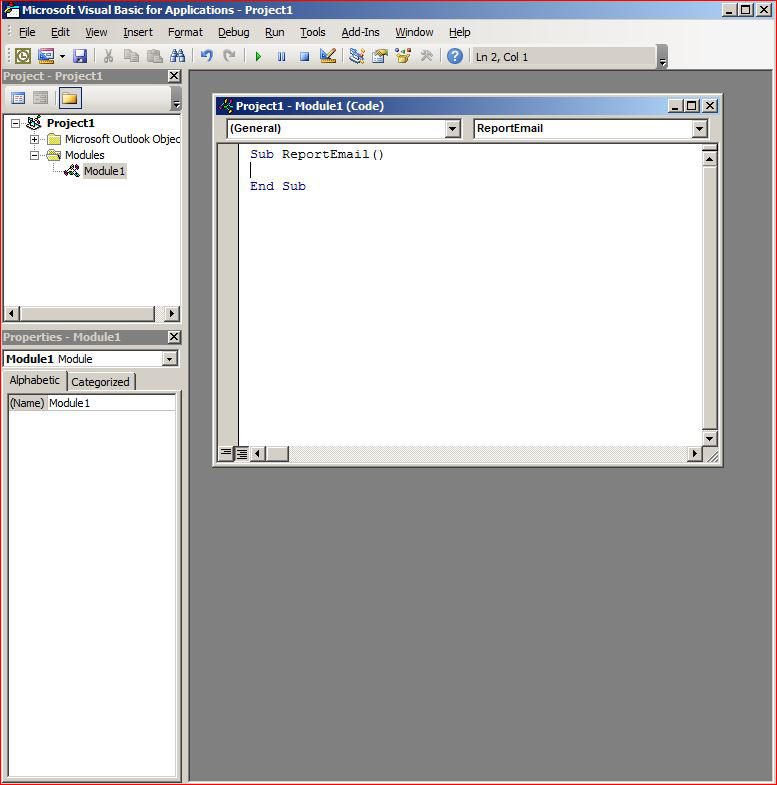This screenshot has height=785, width=777.
Task: Open the Edit menu
Action: coord(60,32)
